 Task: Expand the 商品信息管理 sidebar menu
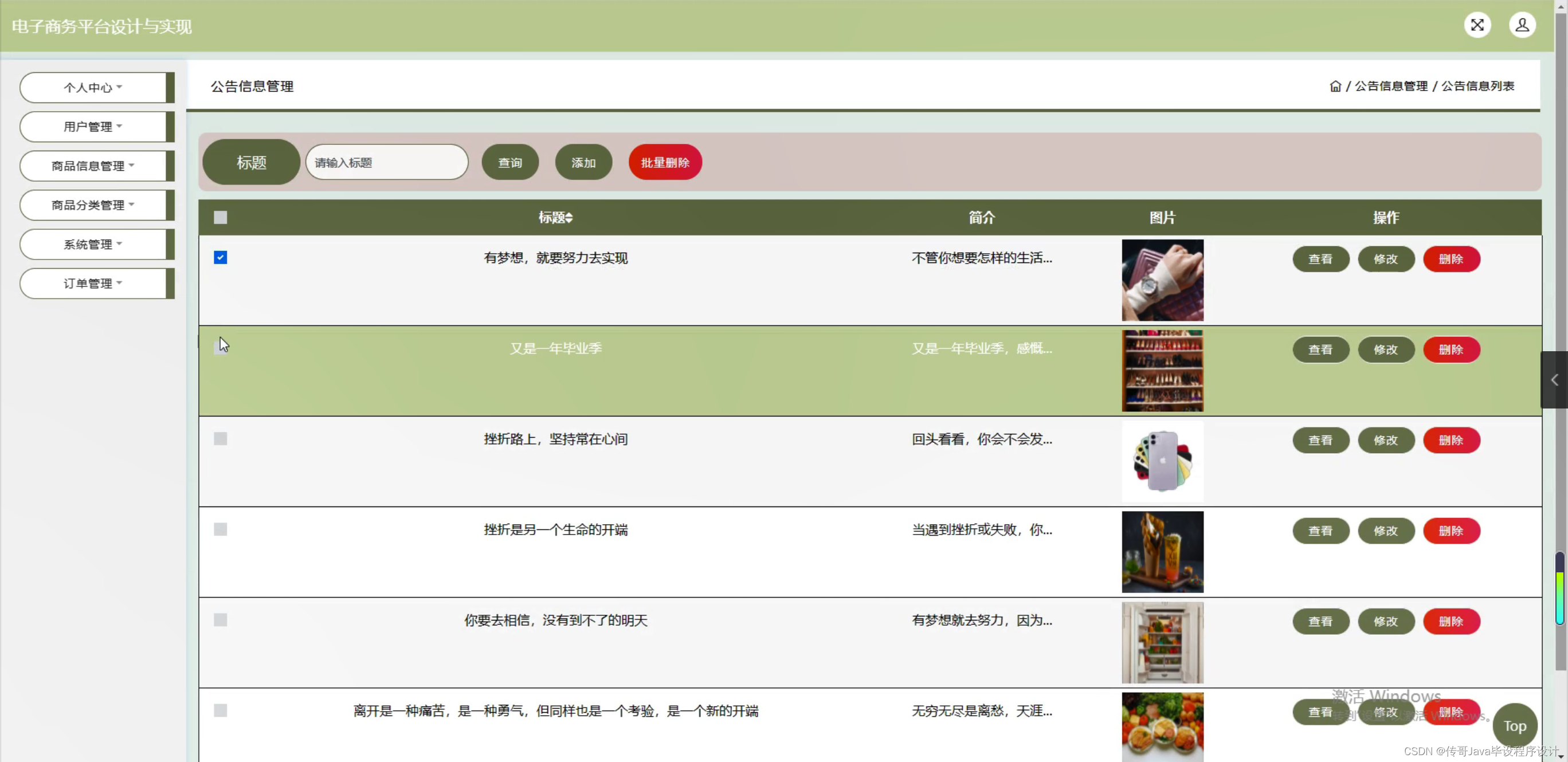(x=92, y=166)
